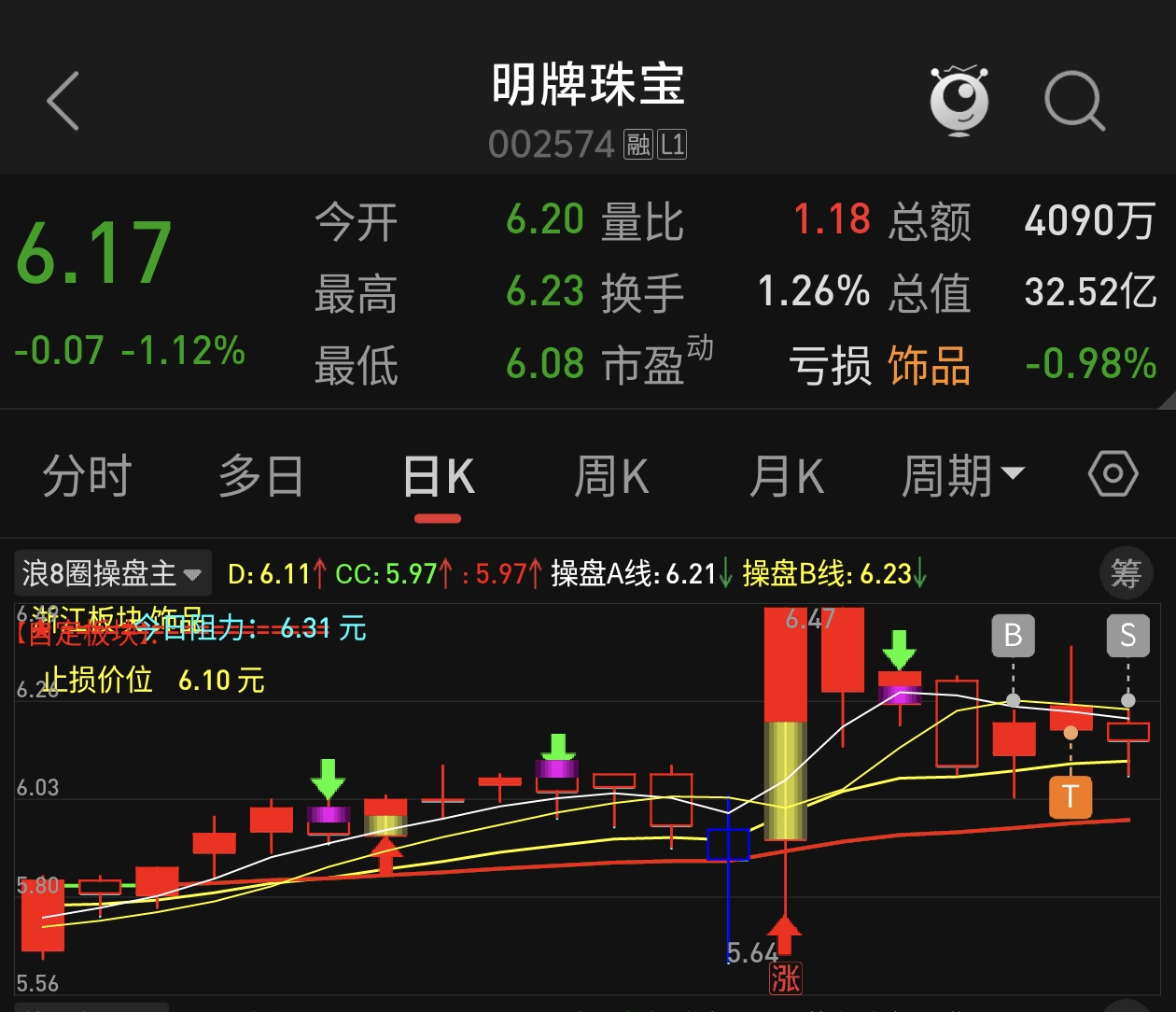Tap the blue hollow candlestick
1176x1012 pixels.
[x=728, y=844]
